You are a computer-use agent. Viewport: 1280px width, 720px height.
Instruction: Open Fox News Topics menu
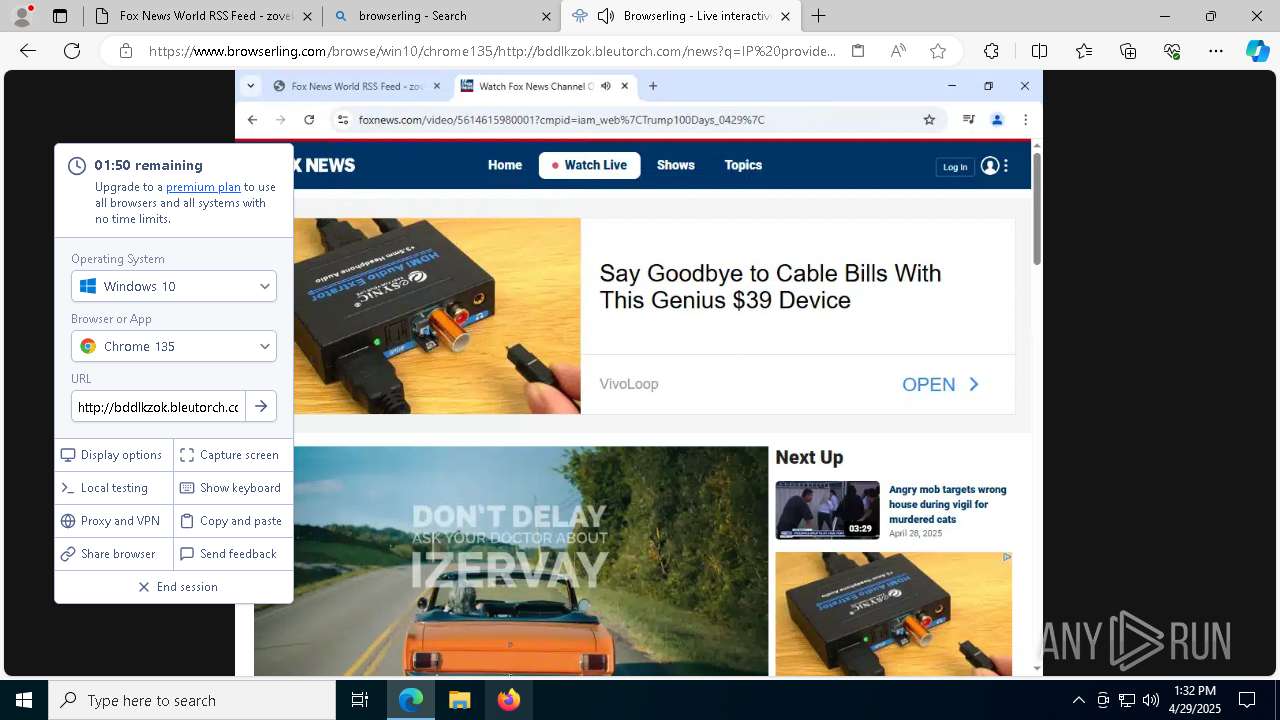743,165
